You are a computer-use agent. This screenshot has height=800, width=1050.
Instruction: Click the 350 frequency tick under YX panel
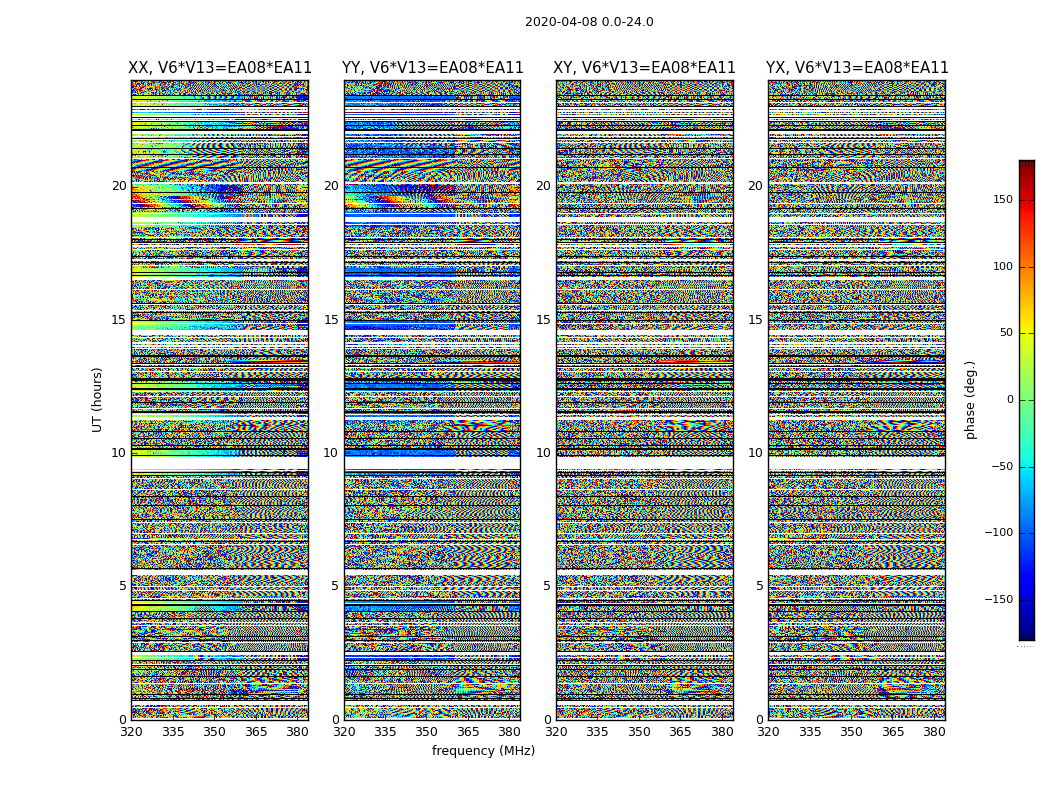tap(851, 732)
